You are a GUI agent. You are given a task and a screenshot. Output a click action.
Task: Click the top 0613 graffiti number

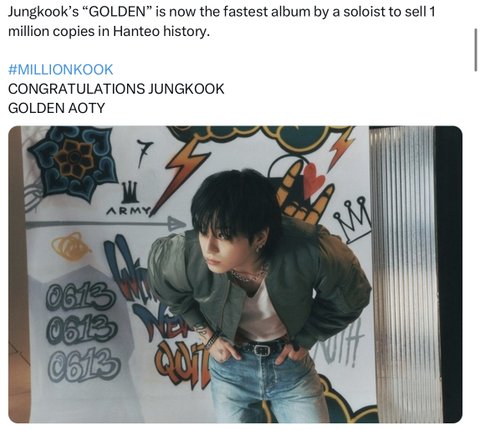(80, 296)
